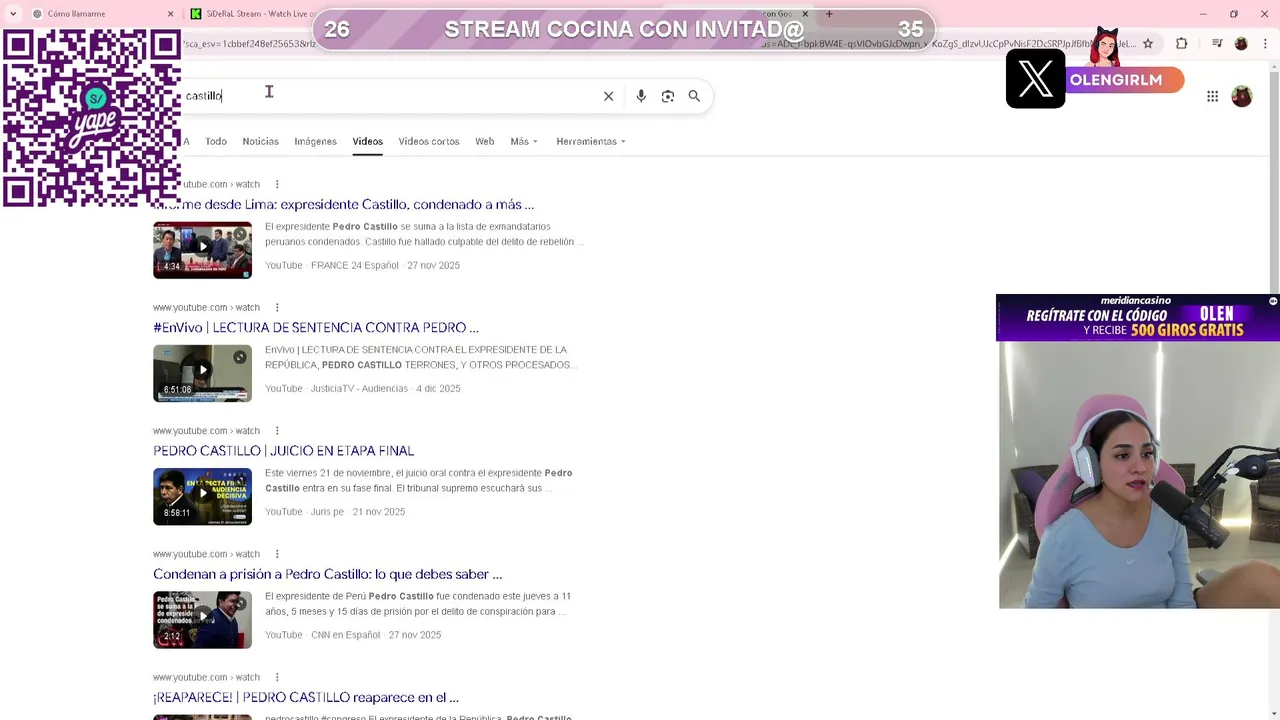Play the JusticiaTV video thumbnail (6:51:08)
This screenshot has width=1280, height=720.
pyautogui.click(x=202, y=373)
